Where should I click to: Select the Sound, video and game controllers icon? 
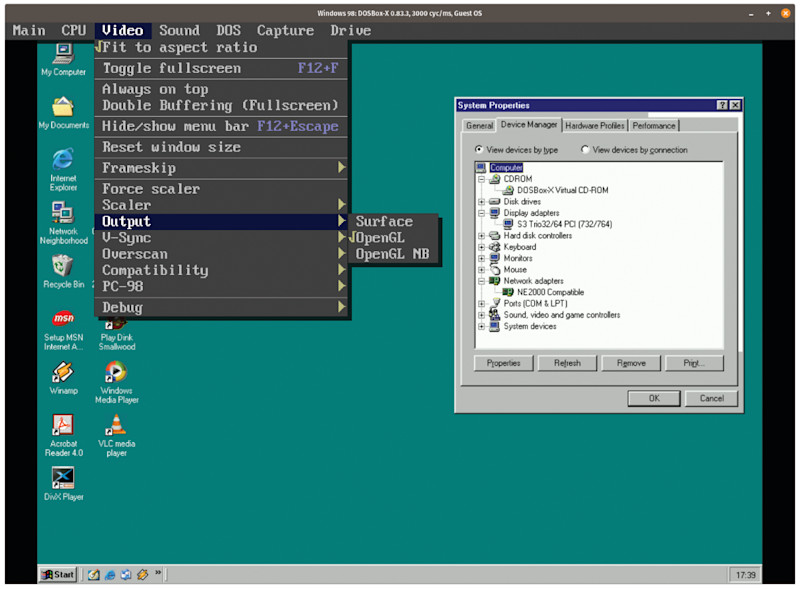494,315
